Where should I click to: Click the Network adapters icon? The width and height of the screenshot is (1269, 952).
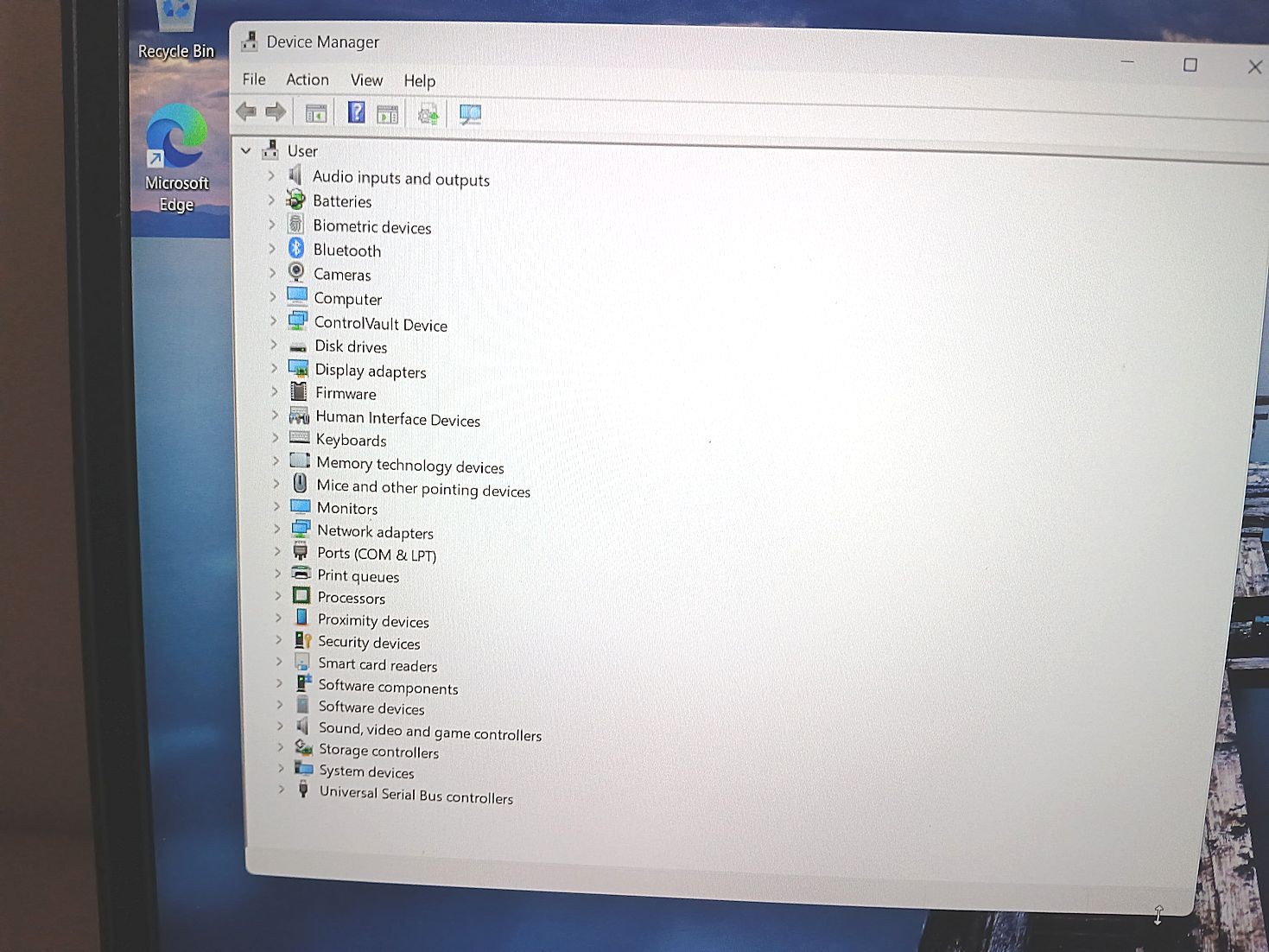coord(301,530)
